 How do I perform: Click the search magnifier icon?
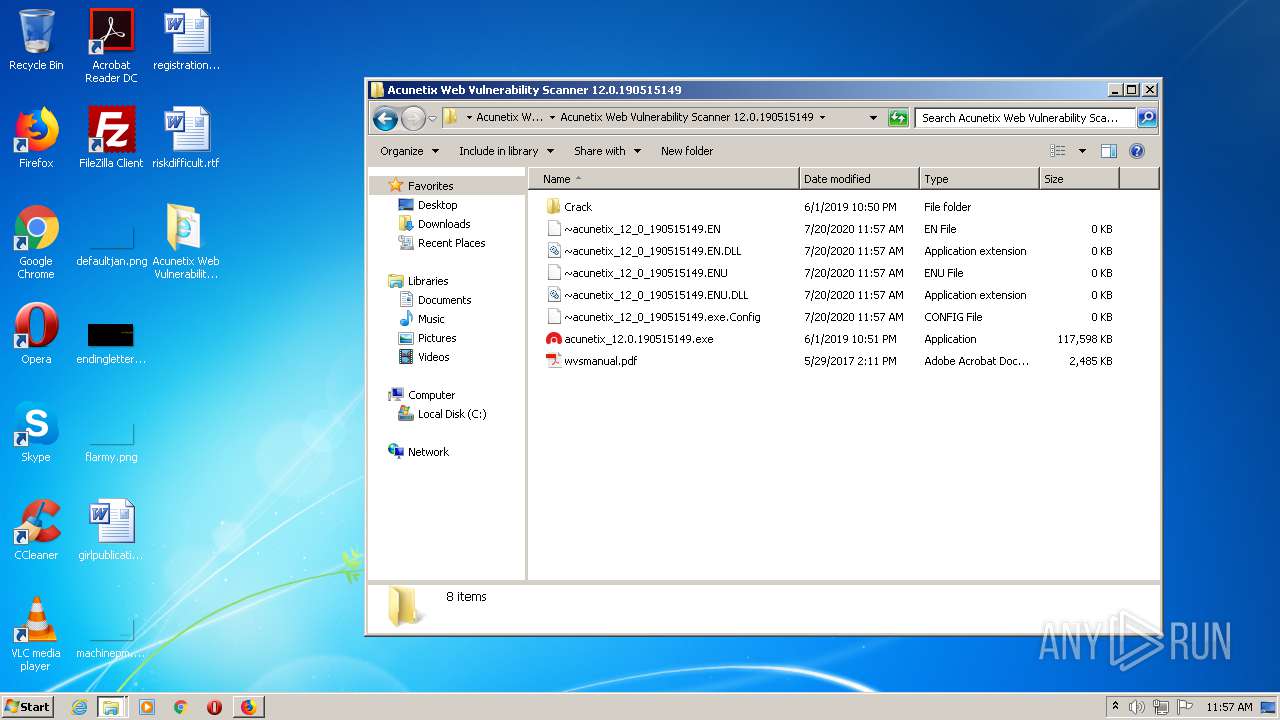point(1147,118)
